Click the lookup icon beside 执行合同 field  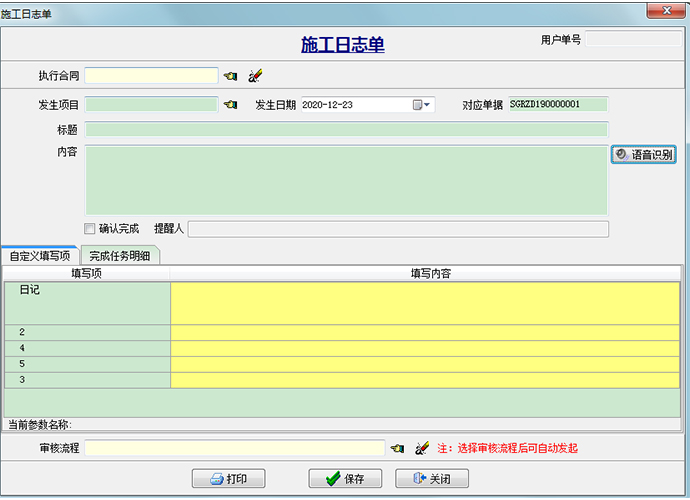[x=231, y=76]
